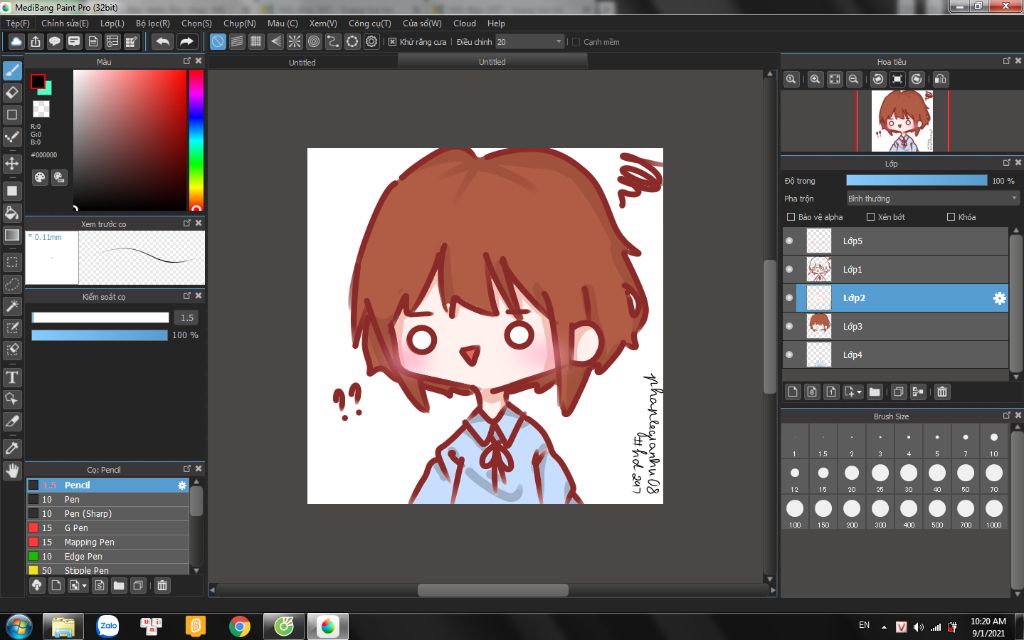Zoom out on Navigator panel
This screenshot has height=640, width=1024.
[853, 79]
